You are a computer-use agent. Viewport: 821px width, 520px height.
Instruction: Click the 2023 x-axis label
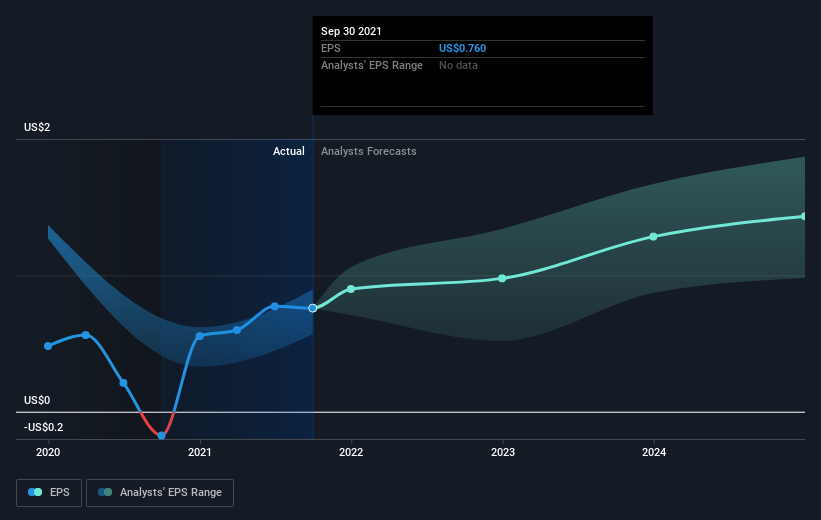coord(503,452)
